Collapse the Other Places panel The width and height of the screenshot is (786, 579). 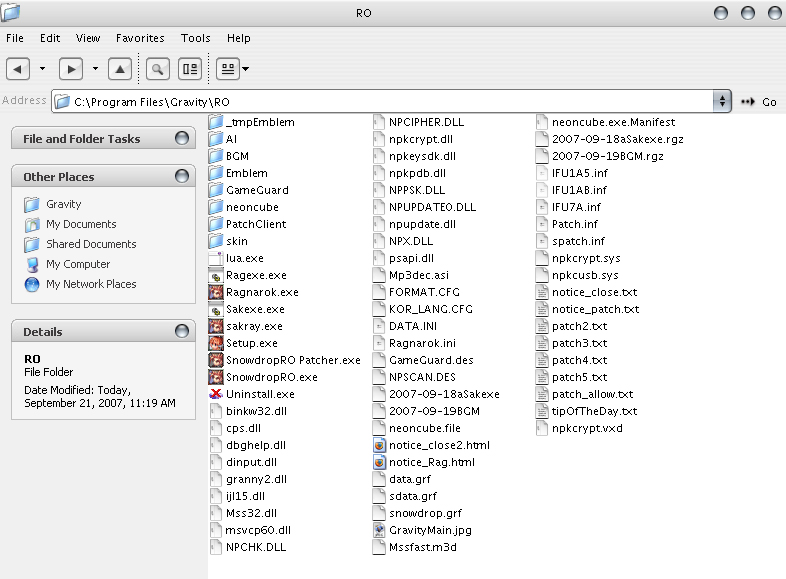tap(182, 177)
